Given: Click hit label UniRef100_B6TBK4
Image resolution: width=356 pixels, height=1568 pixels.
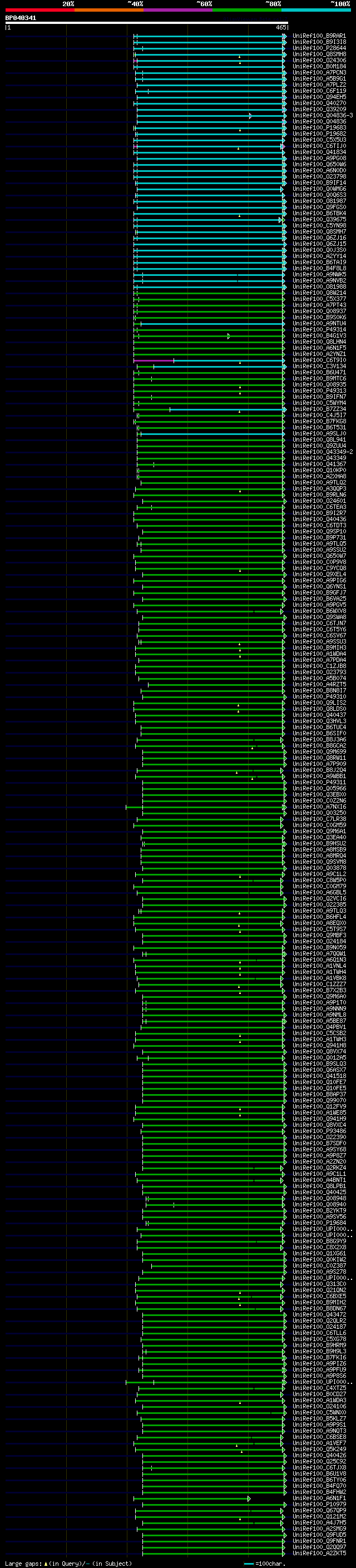Looking at the screenshot, I should pos(319,214).
